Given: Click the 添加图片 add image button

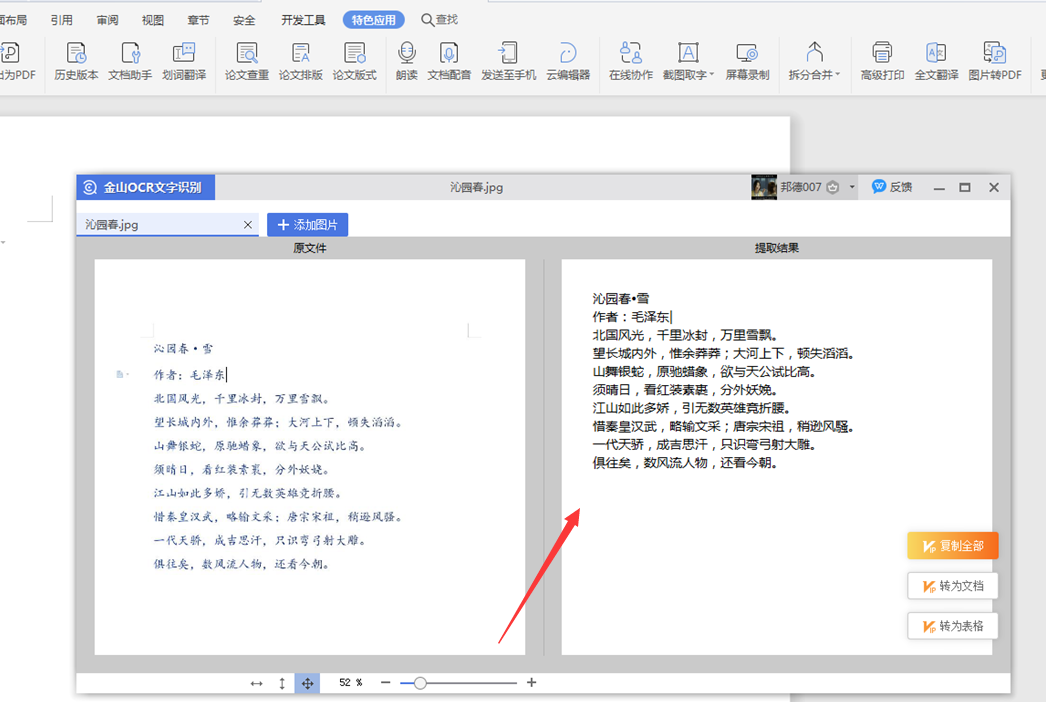Looking at the screenshot, I should 306,224.
